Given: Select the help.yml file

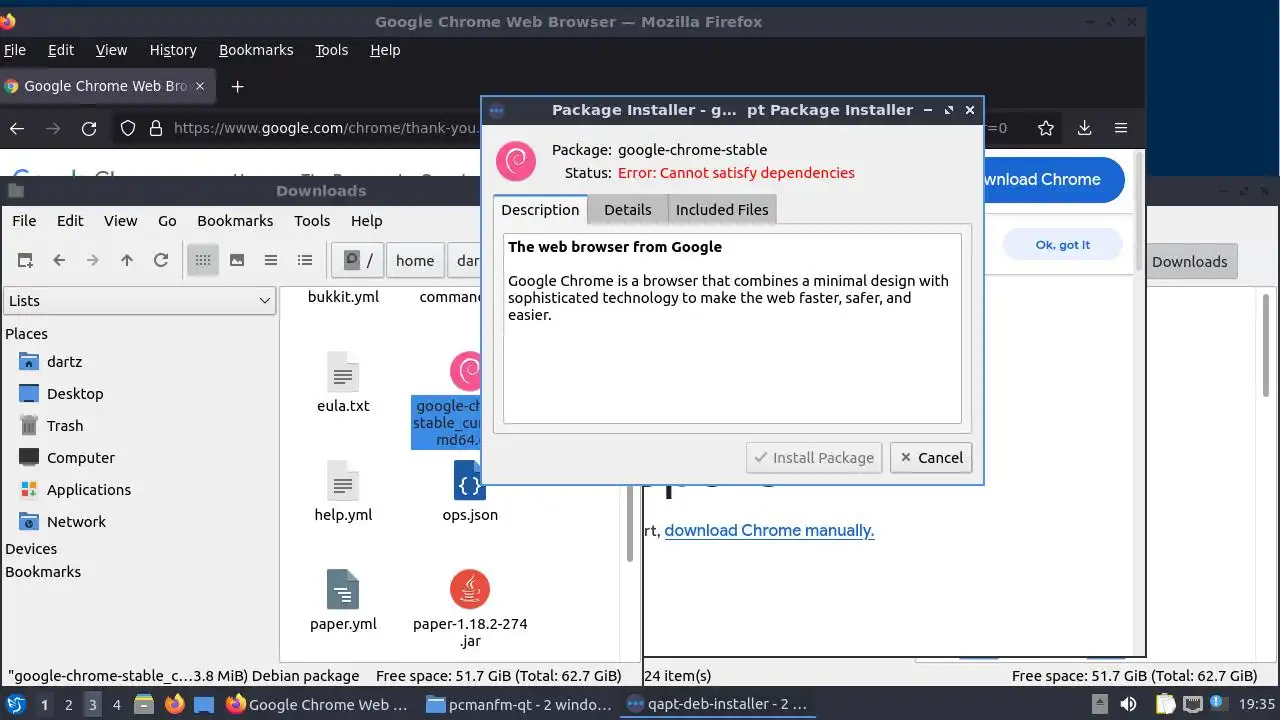Looking at the screenshot, I should pyautogui.click(x=343, y=492).
